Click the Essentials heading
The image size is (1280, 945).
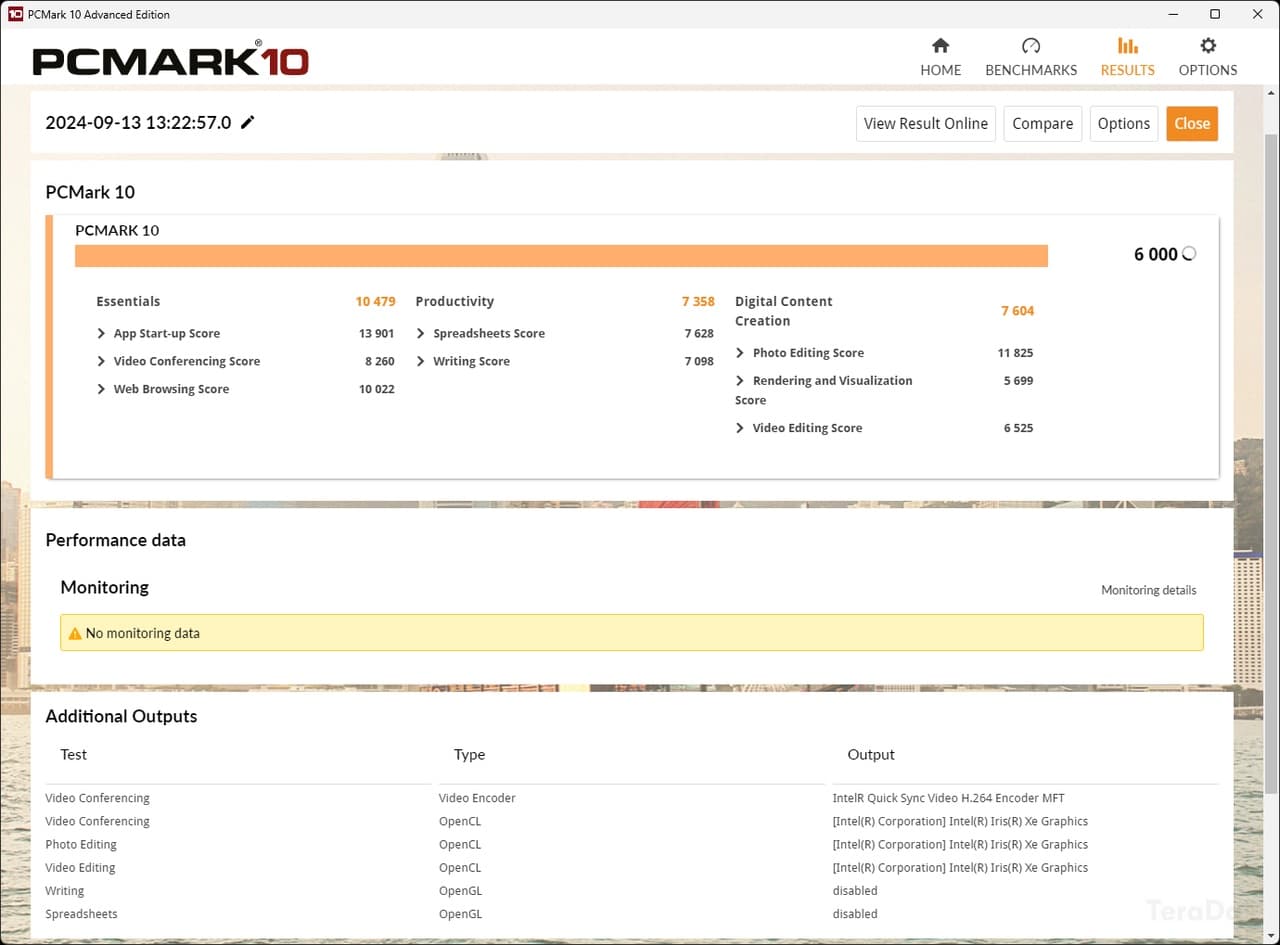click(x=128, y=301)
